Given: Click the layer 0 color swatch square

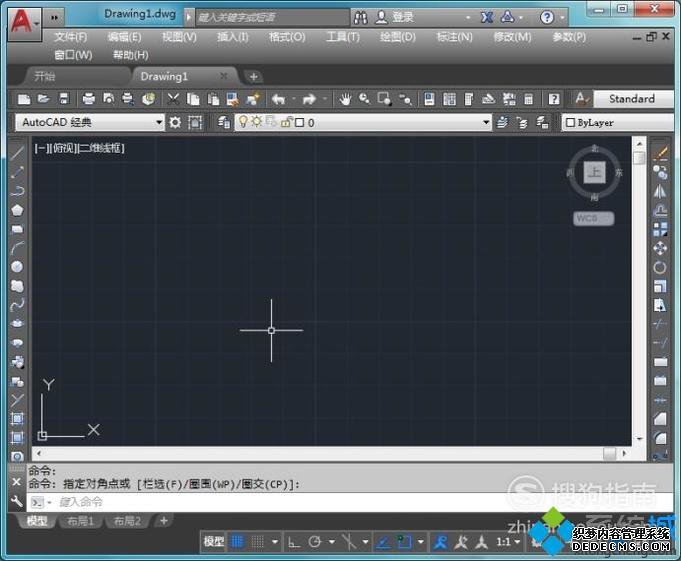Looking at the screenshot, I should 300,123.
